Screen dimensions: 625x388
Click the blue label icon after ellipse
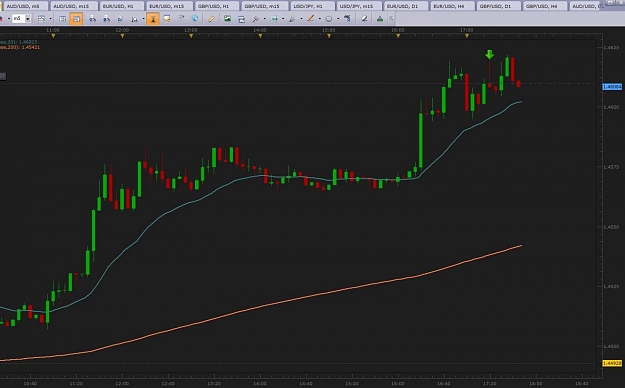(347, 18)
